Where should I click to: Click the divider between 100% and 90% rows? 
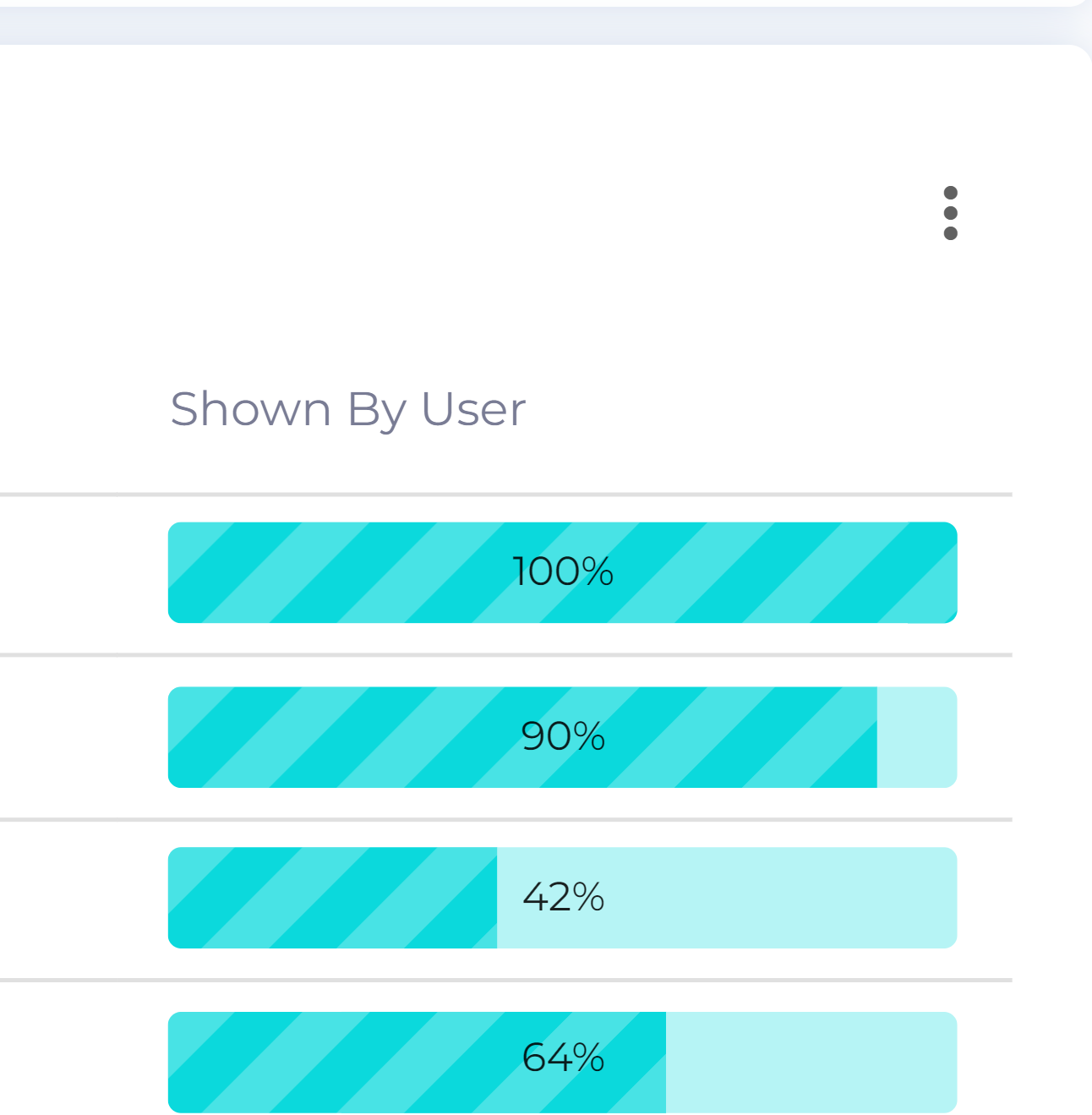tap(505, 655)
